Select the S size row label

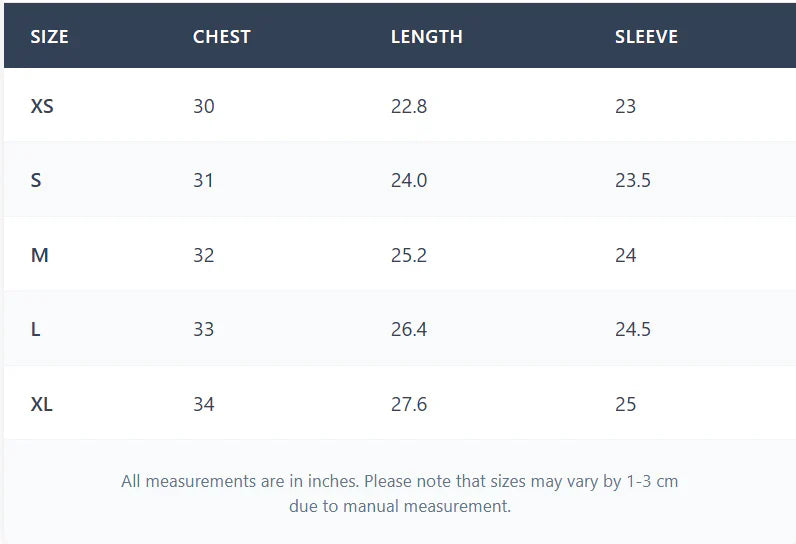36,181
